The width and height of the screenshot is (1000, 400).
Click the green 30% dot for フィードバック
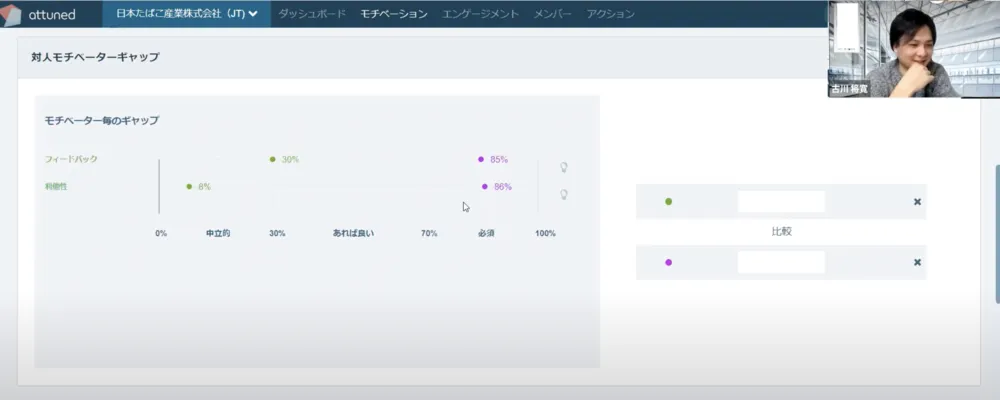(x=272, y=159)
